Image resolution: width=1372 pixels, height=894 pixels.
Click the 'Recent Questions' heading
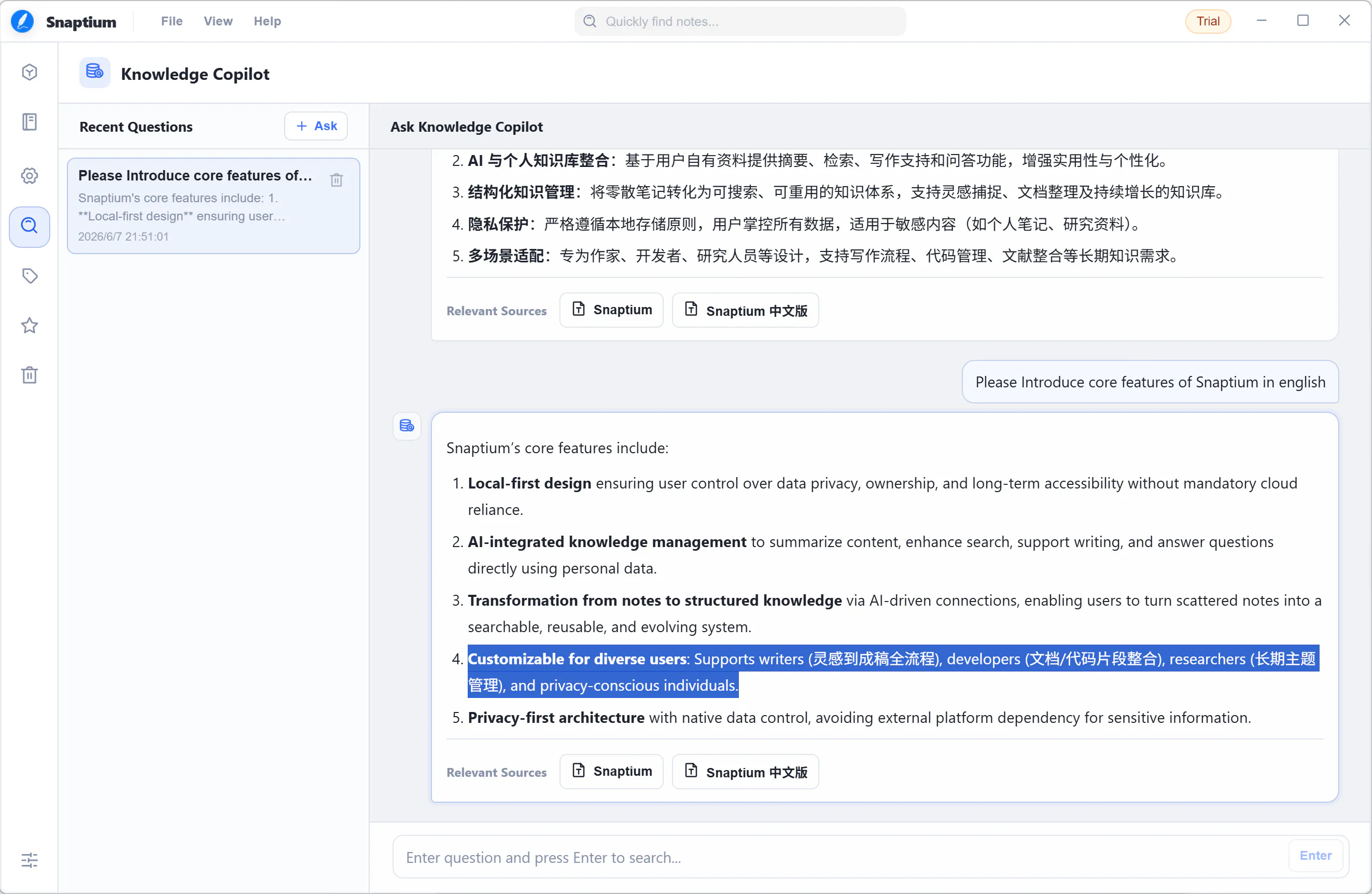point(136,126)
